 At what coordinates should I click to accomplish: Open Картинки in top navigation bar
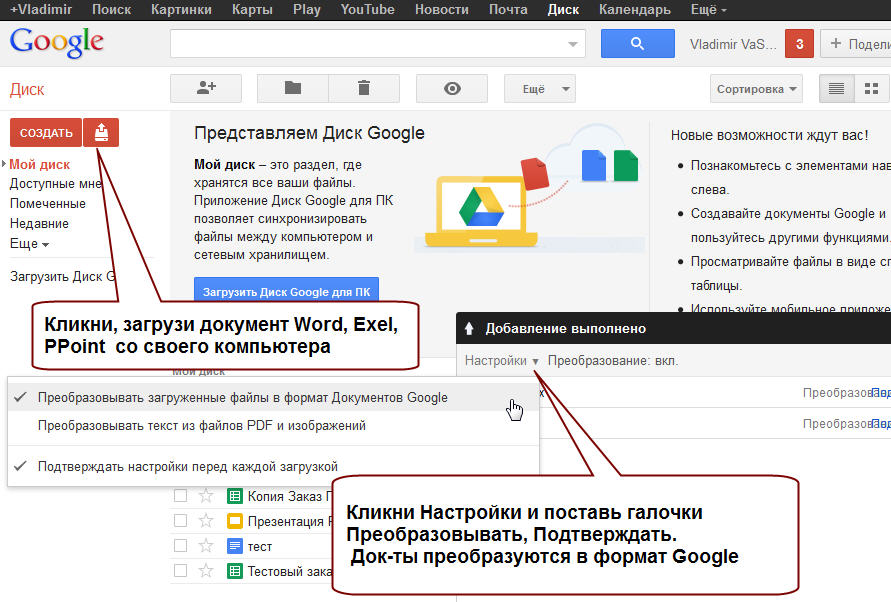point(181,10)
